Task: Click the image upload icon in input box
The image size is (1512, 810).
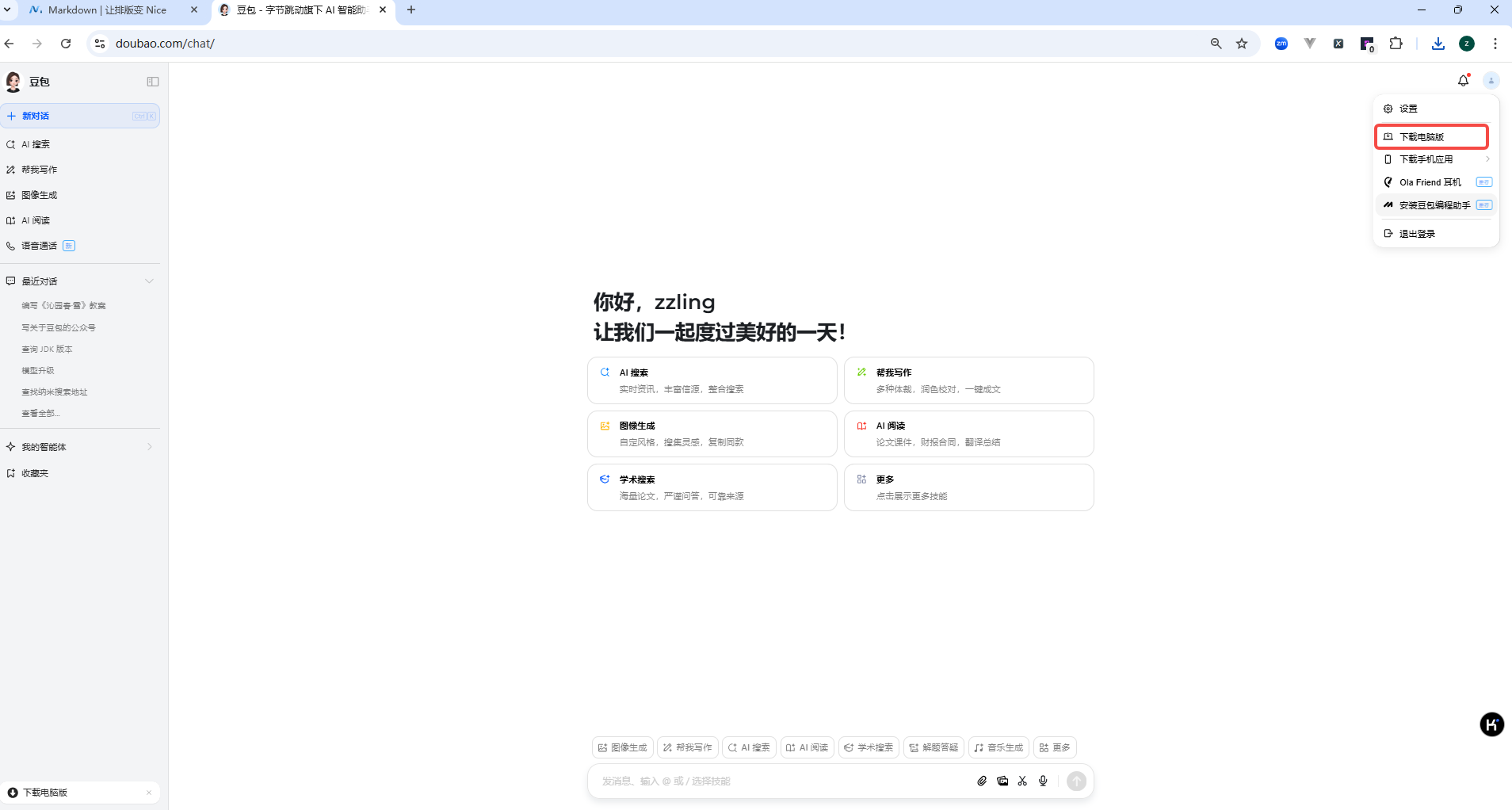Action: coord(1002,781)
